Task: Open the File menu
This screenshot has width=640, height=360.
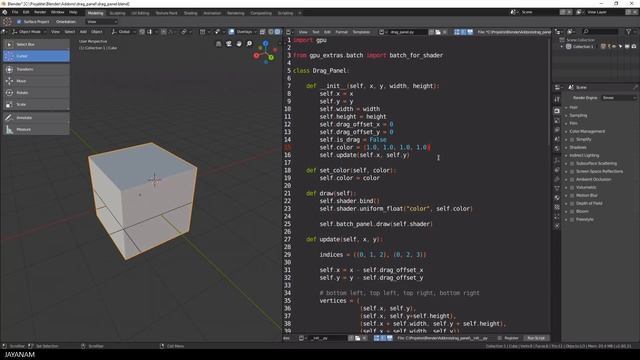Action: coord(15,12)
